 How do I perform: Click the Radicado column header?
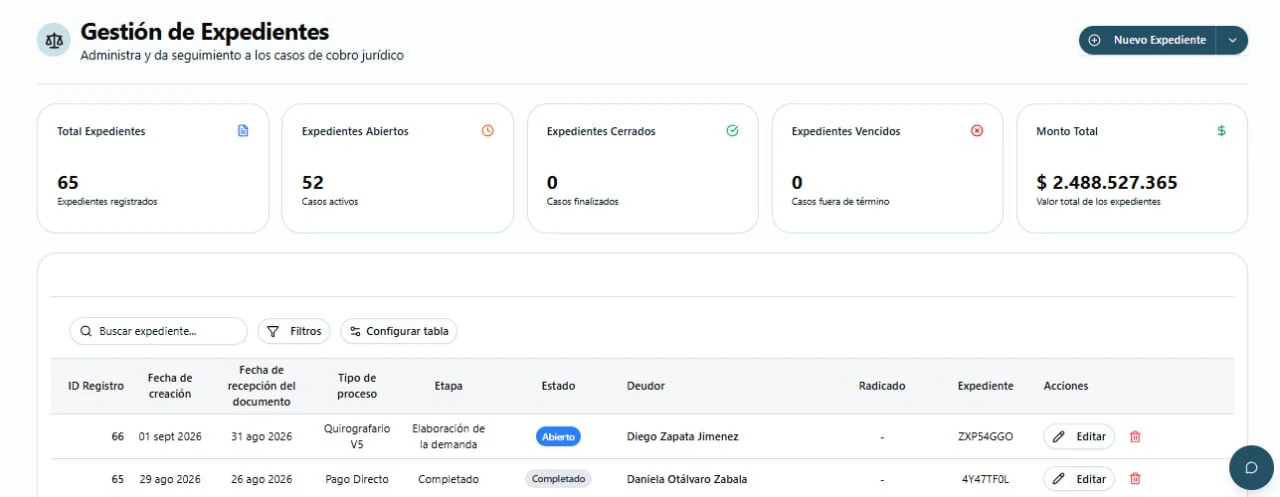click(x=882, y=386)
